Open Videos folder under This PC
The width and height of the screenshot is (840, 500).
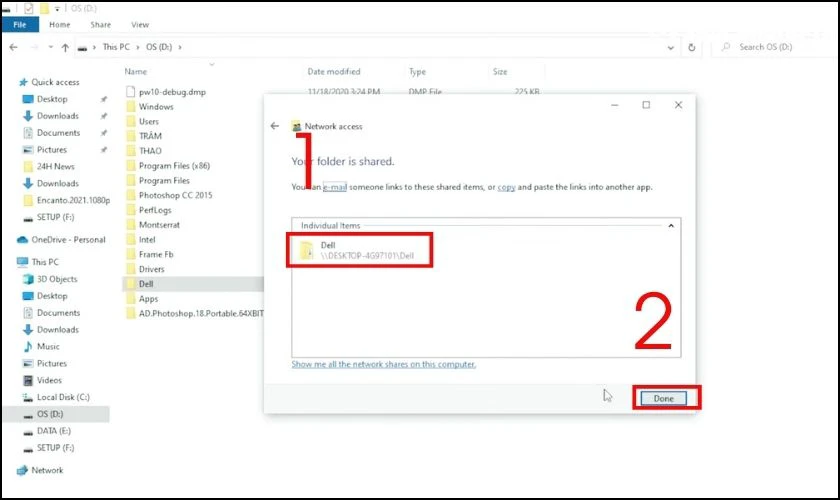[42, 380]
